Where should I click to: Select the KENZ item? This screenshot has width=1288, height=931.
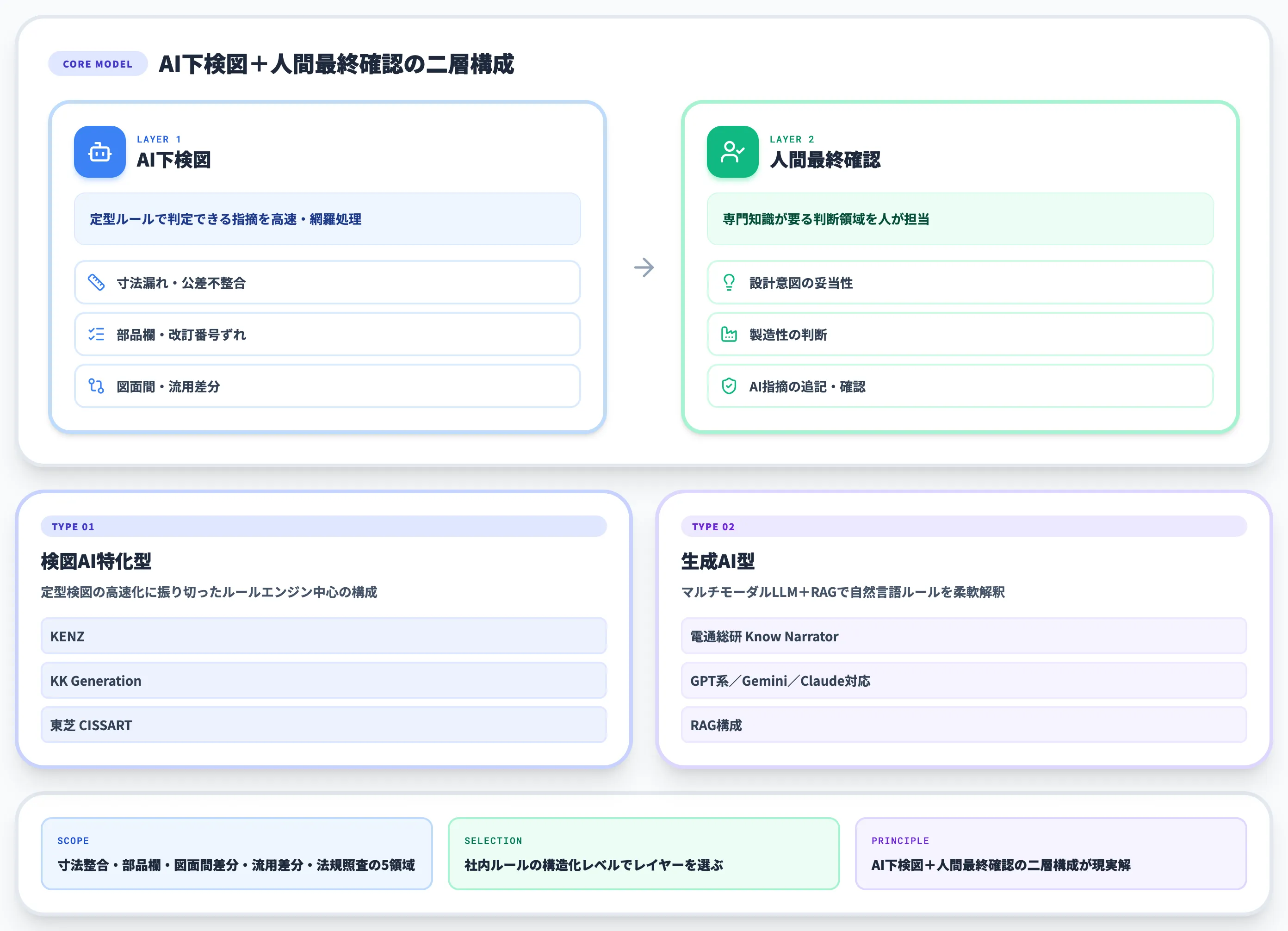pyautogui.click(x=324, y=636)
